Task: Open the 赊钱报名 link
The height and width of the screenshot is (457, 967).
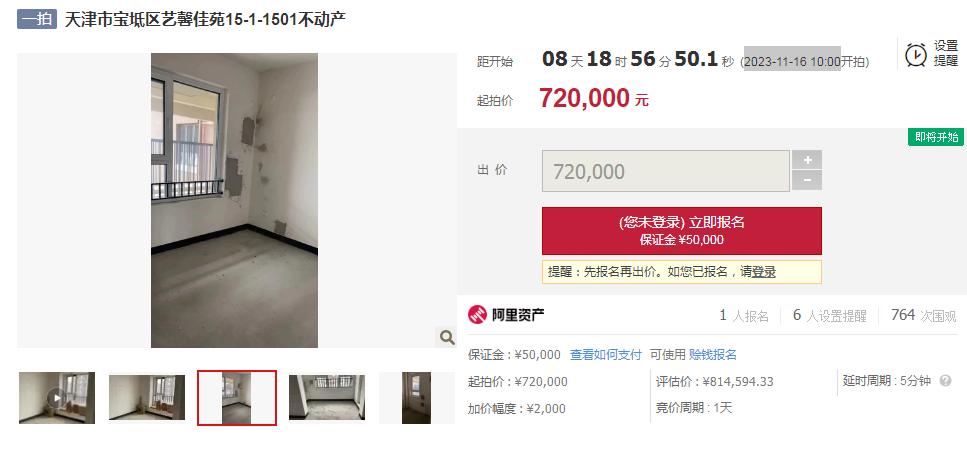Action: [713, 355]
